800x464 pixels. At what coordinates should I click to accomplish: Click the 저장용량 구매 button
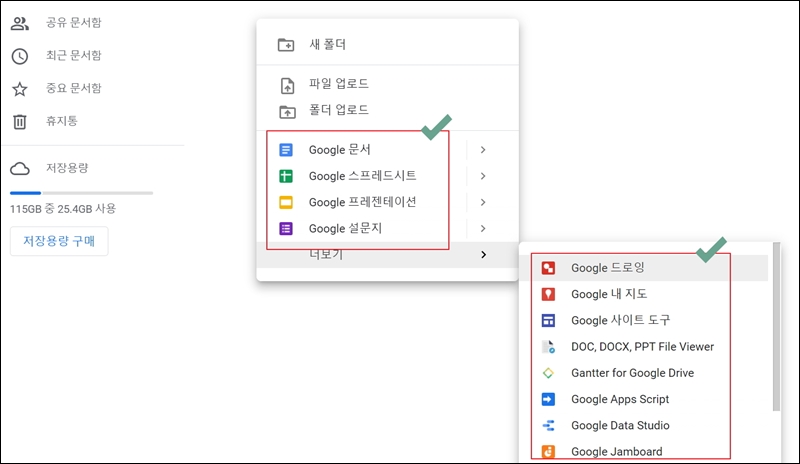pyautogui.click(x=59, y=241)
